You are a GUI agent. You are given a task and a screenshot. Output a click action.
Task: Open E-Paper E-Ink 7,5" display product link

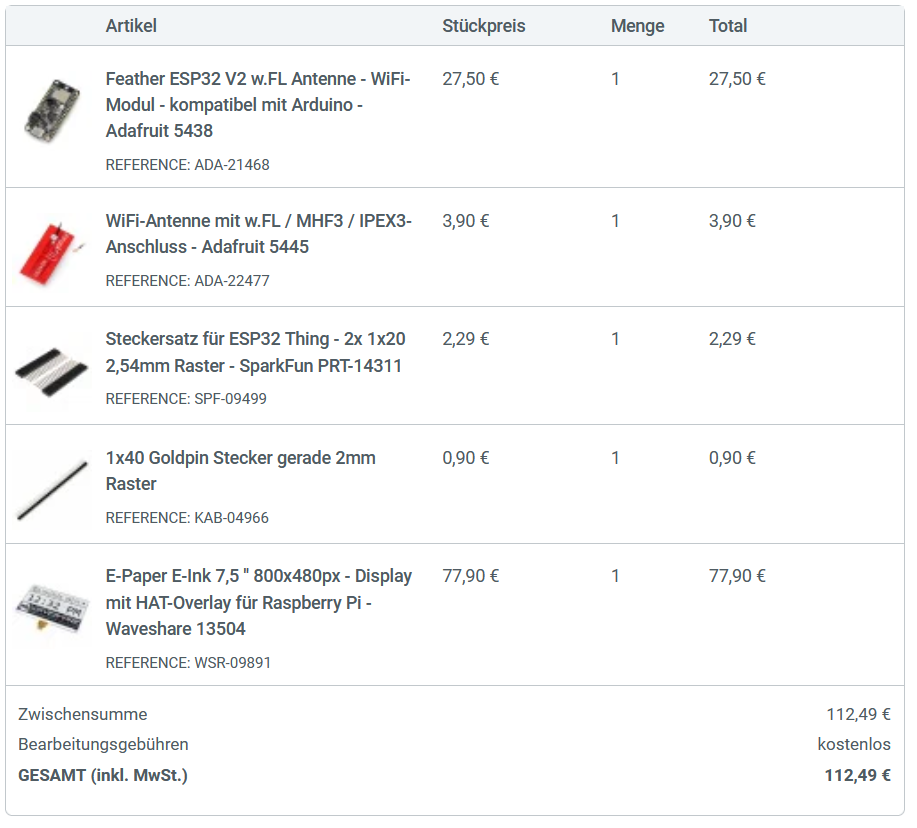[x=258, y=602]
